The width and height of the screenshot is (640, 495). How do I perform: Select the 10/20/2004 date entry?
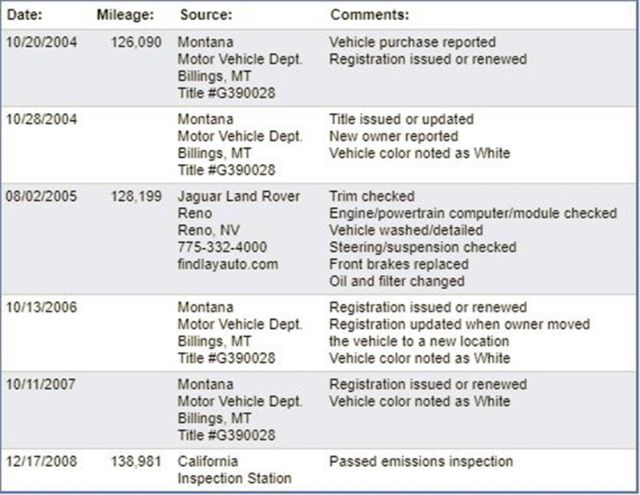(x=41, y=42)
